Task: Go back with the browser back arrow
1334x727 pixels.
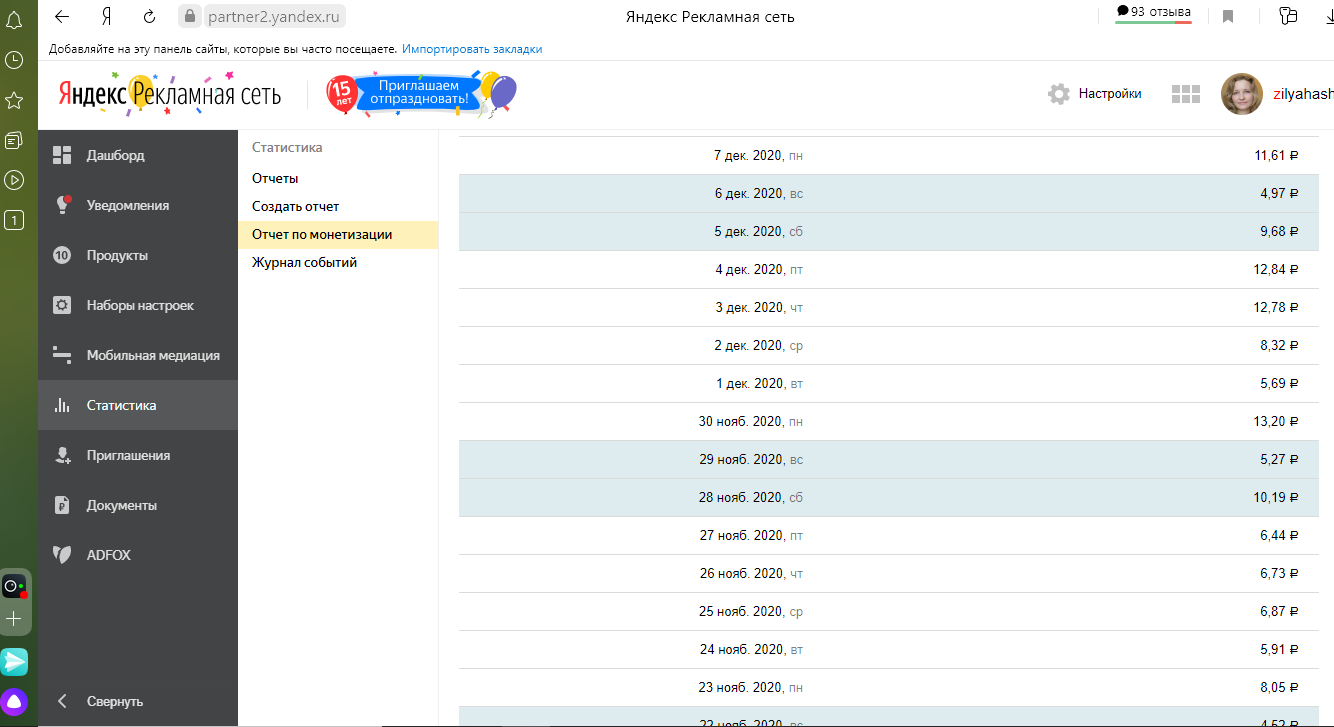Action: click(62, 16)
